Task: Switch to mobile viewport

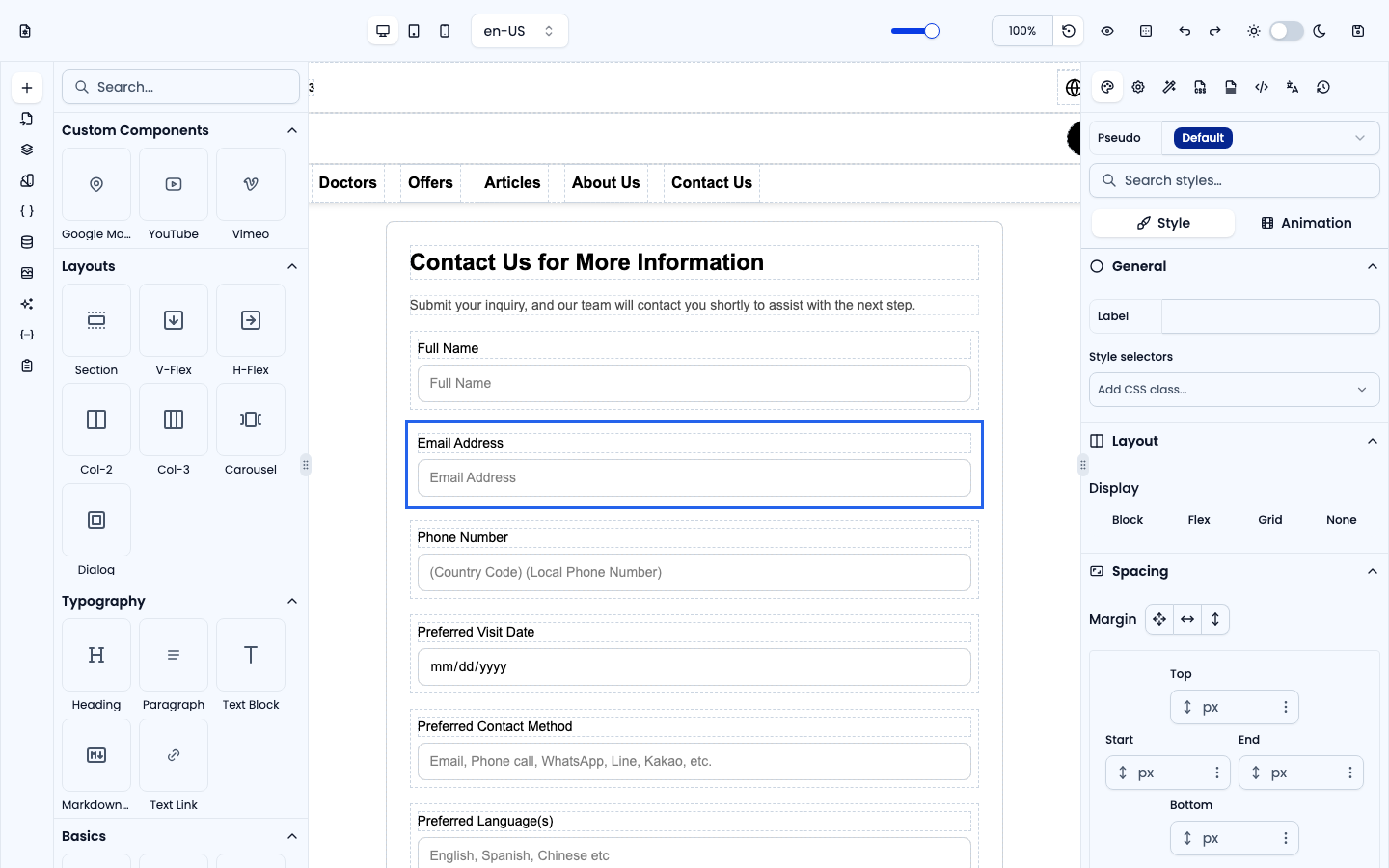Action: [445, 31]
